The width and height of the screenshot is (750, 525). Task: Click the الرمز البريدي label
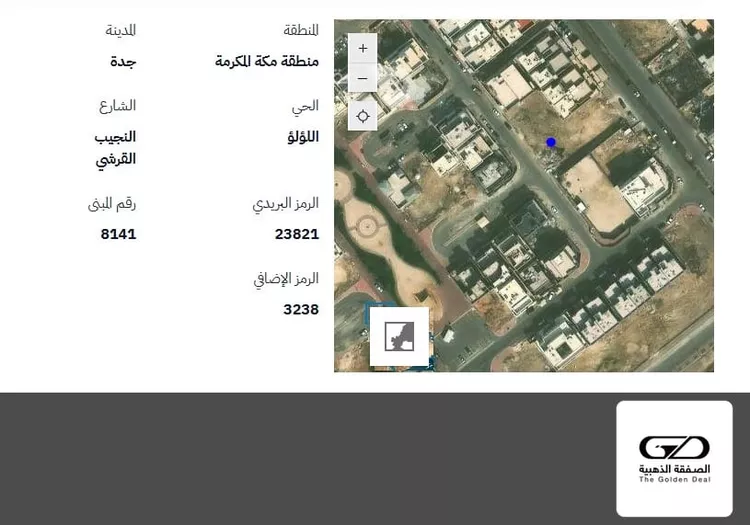click(286, 204)
